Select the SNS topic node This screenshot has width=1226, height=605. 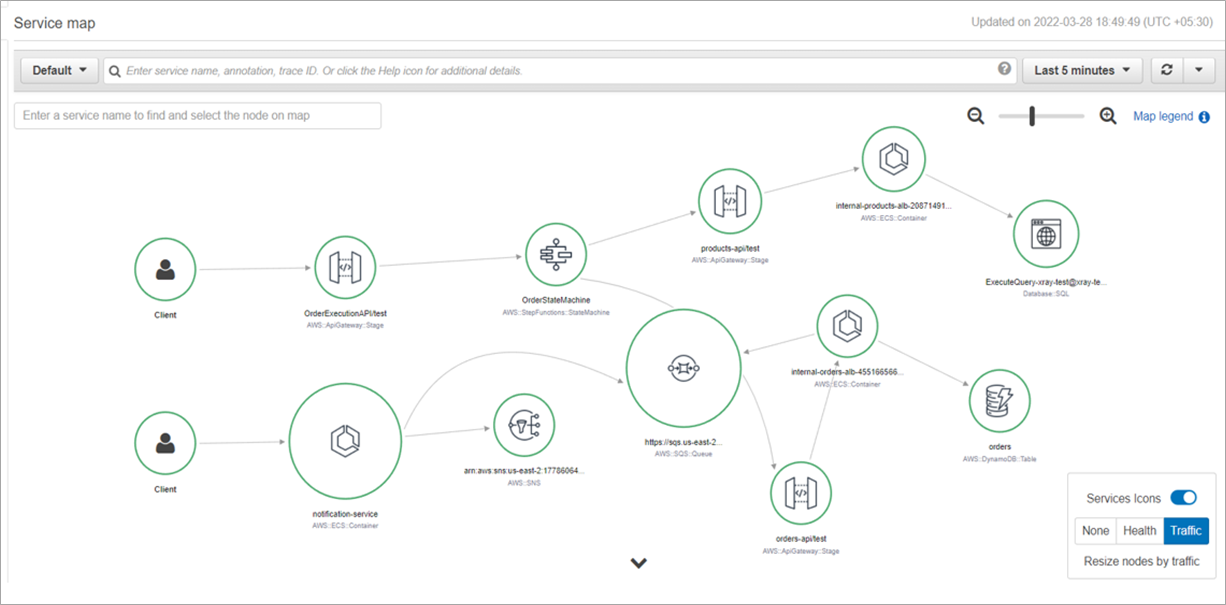[x=525, y=424]
